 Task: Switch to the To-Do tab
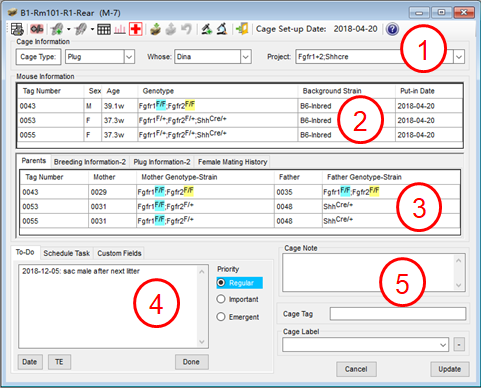[25, 252]
